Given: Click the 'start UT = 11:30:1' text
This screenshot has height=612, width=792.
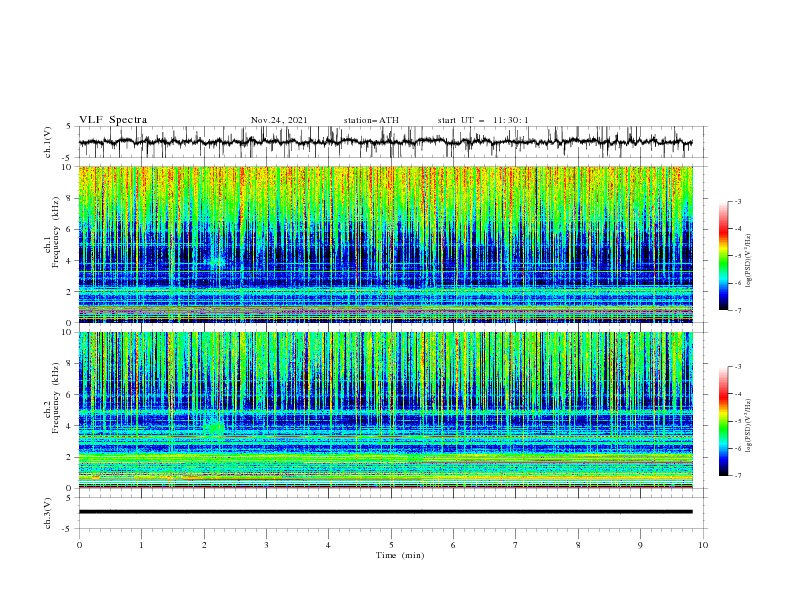Looking at the screenshot, I should click(x=483, y=120).
